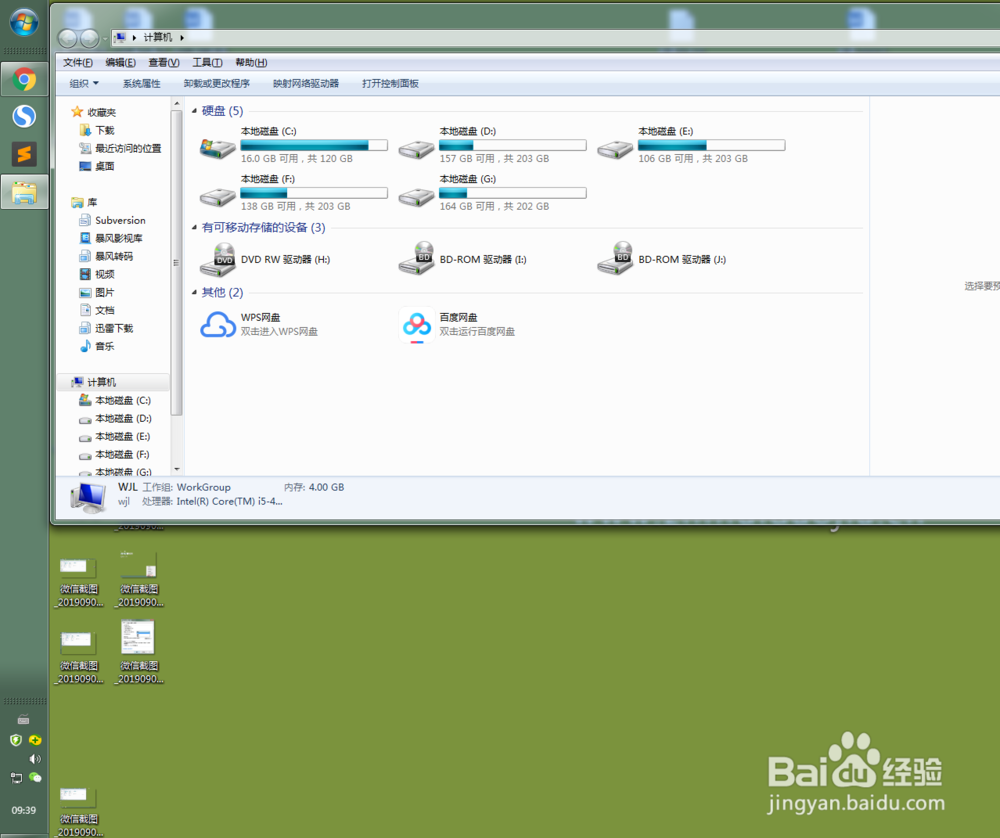Screen dimensions: 1000x838
Task: Select BD-ROM drive (I:) icon
Action: 416,259
